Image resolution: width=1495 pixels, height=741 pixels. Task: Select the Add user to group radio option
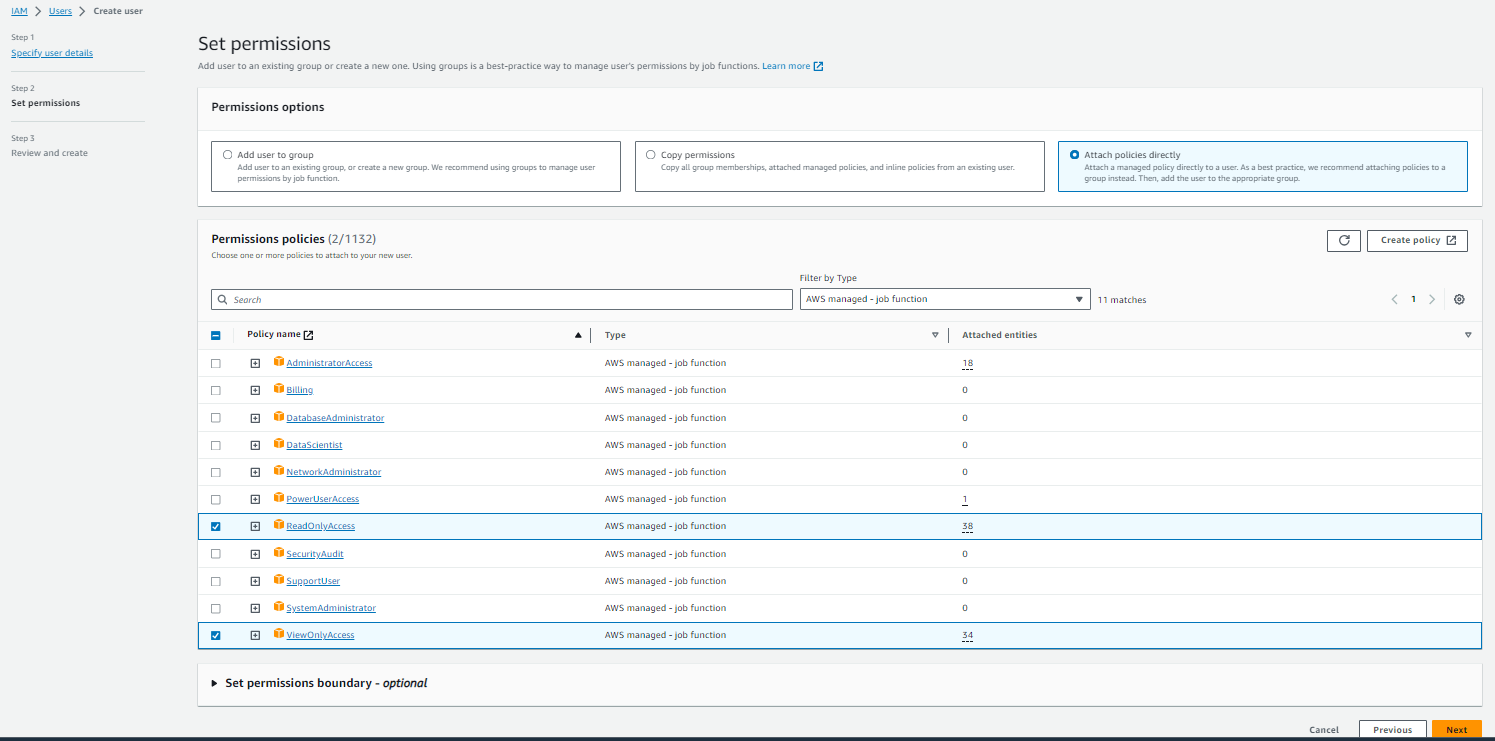[x=228, y=155]
